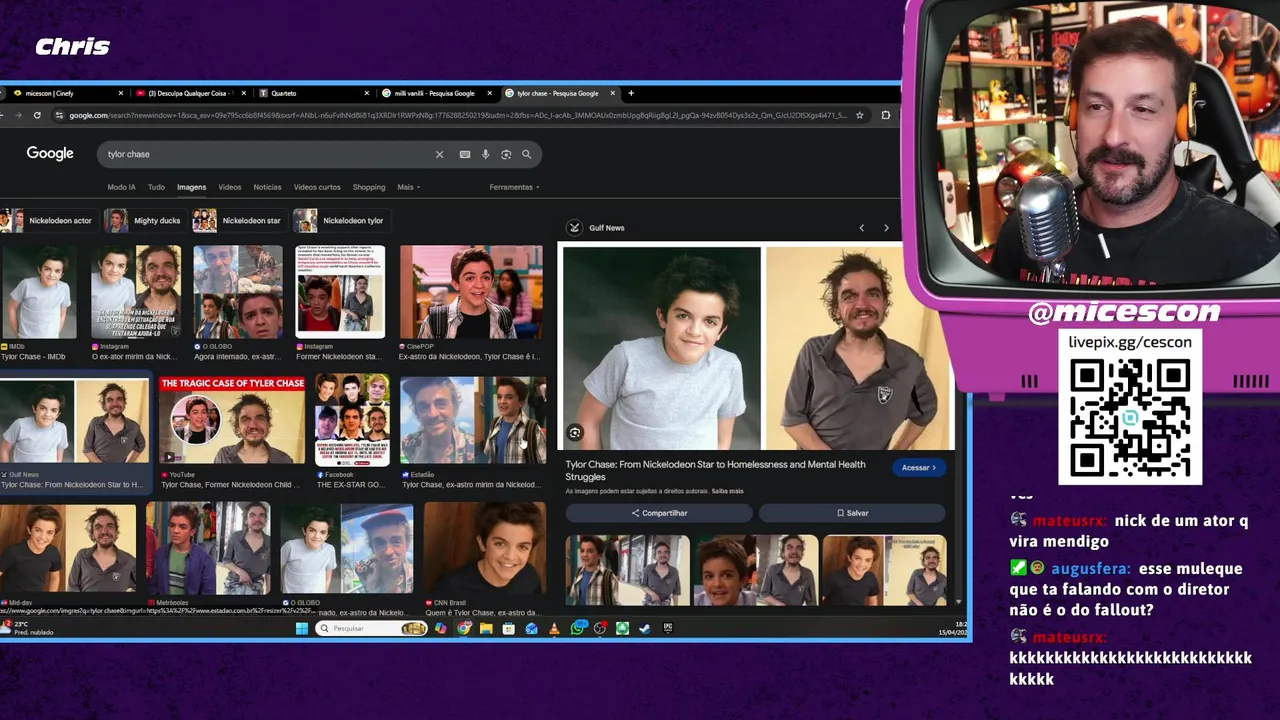
Task: Open article title From Nickelodeon Star to Homelessness
Action: pyautogui.click(x=715, y=470)
